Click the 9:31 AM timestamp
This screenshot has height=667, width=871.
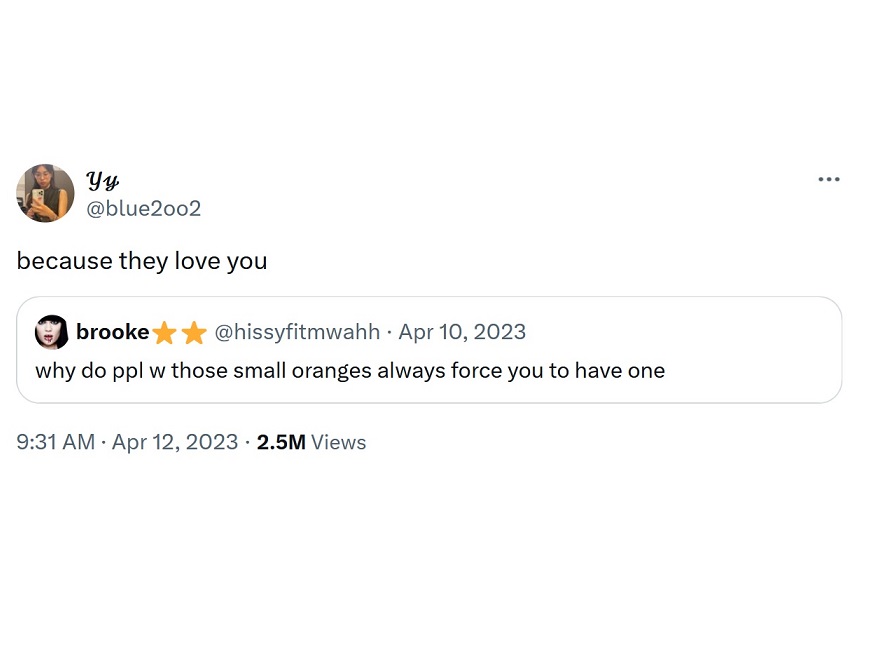pos(56,442)
